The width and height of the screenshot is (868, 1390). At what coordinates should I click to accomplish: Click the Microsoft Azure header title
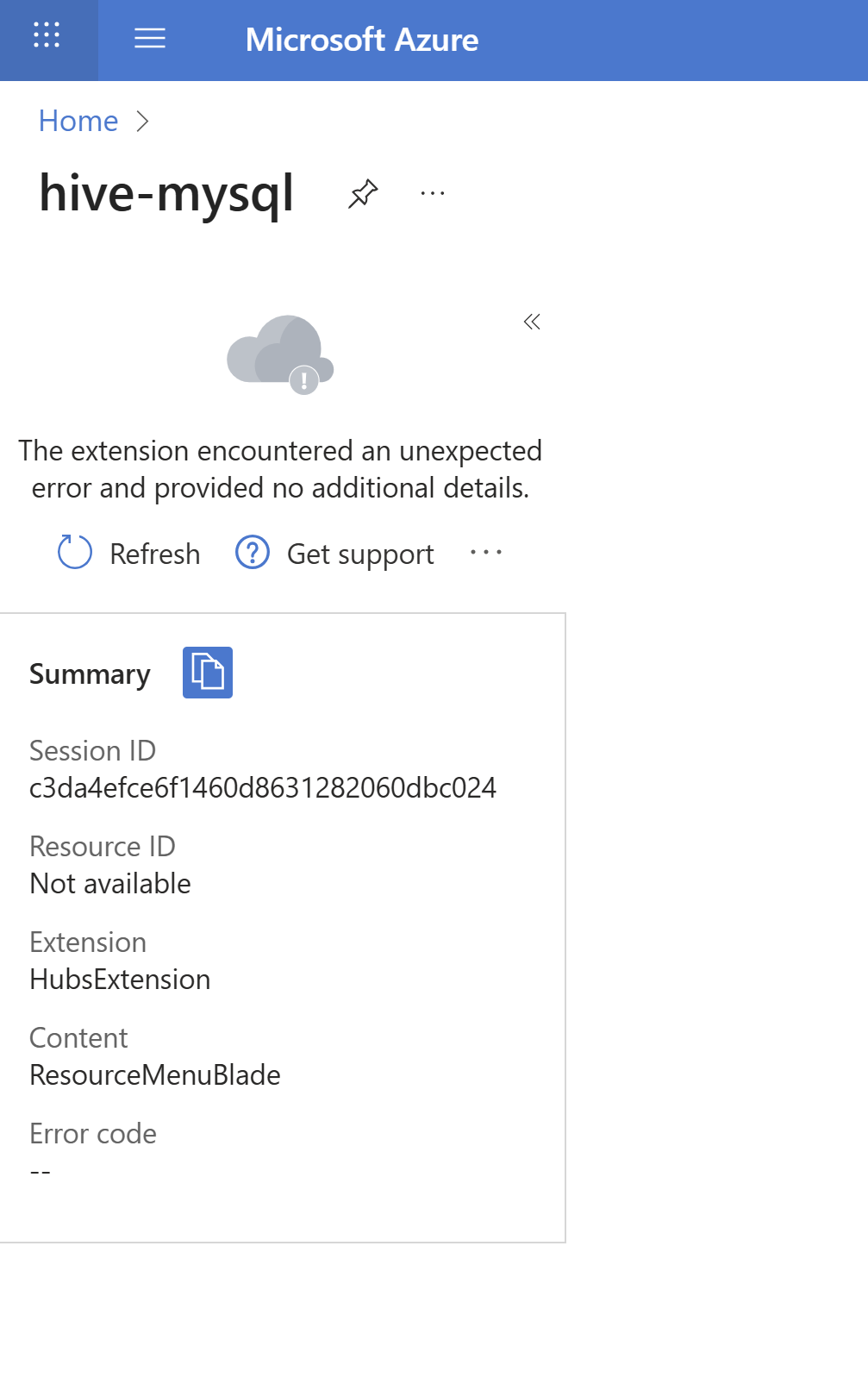tap(362, 40)
